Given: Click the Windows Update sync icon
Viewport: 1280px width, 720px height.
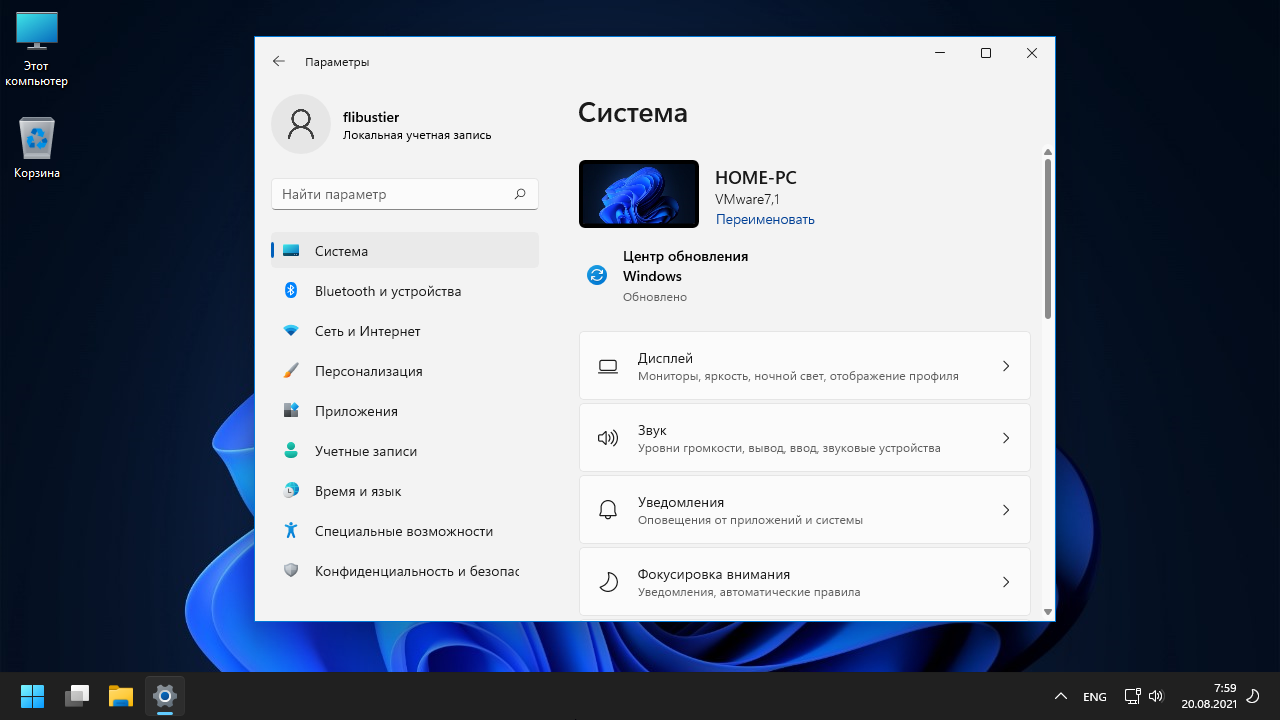Looking at the screenshot, I should pos(597,276).
